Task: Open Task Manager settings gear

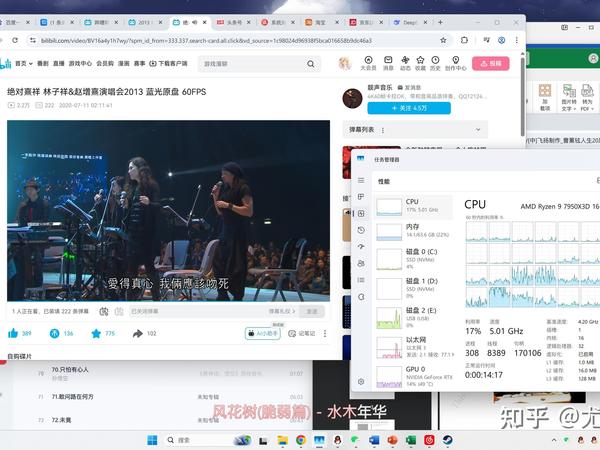Action: [x=361, y=382]
